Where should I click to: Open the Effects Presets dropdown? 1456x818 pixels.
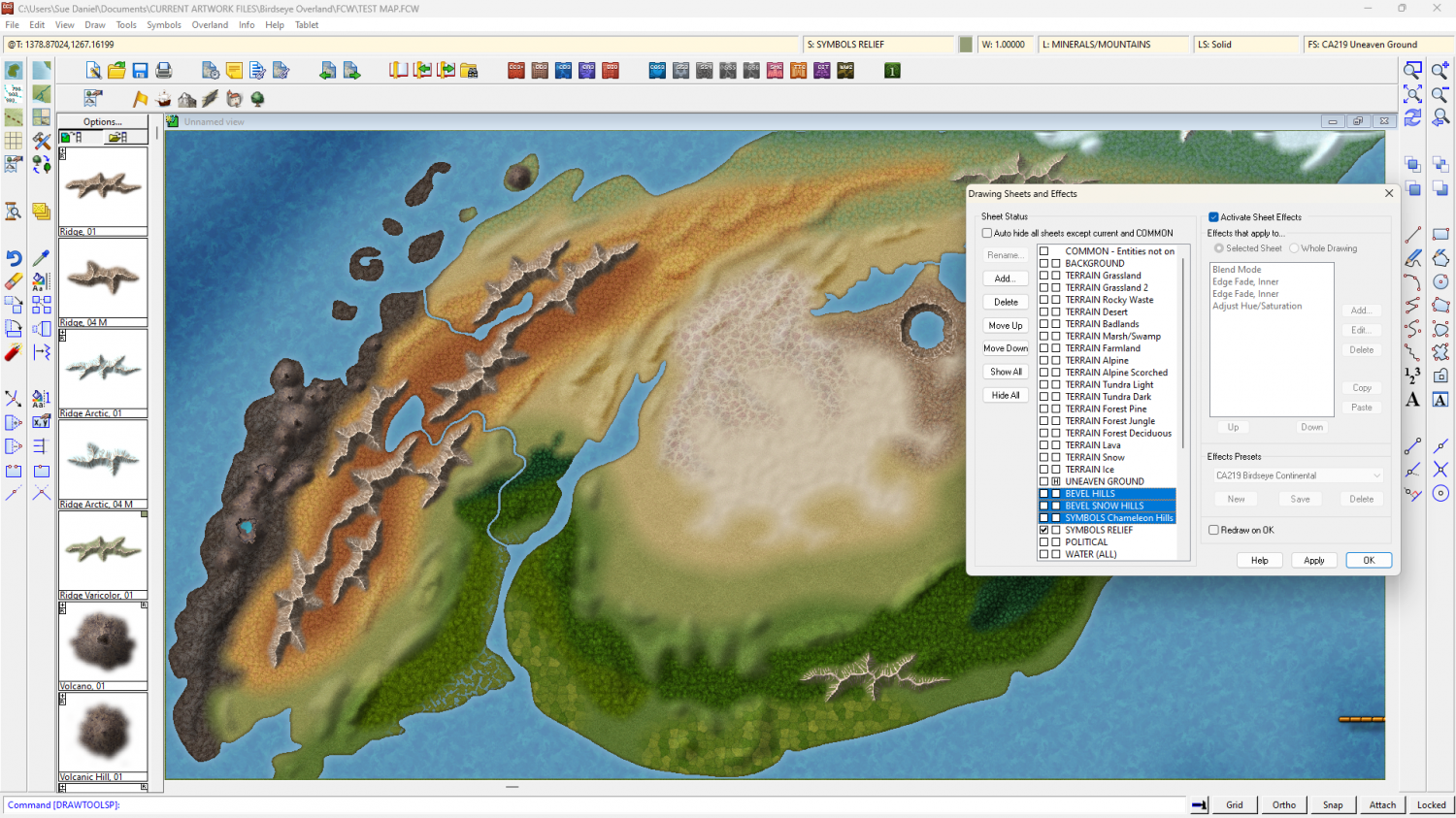click(1298, 475)
